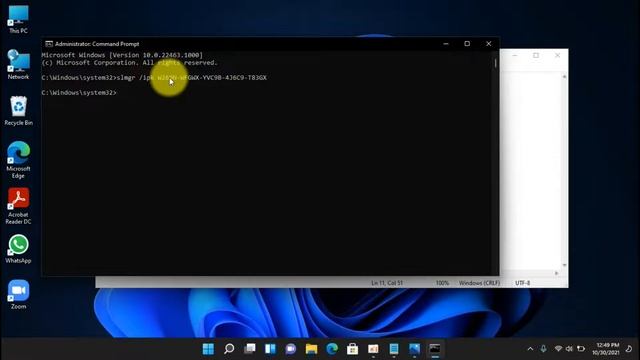Switch to Notepad on the taskbar

tap(394, 349)
